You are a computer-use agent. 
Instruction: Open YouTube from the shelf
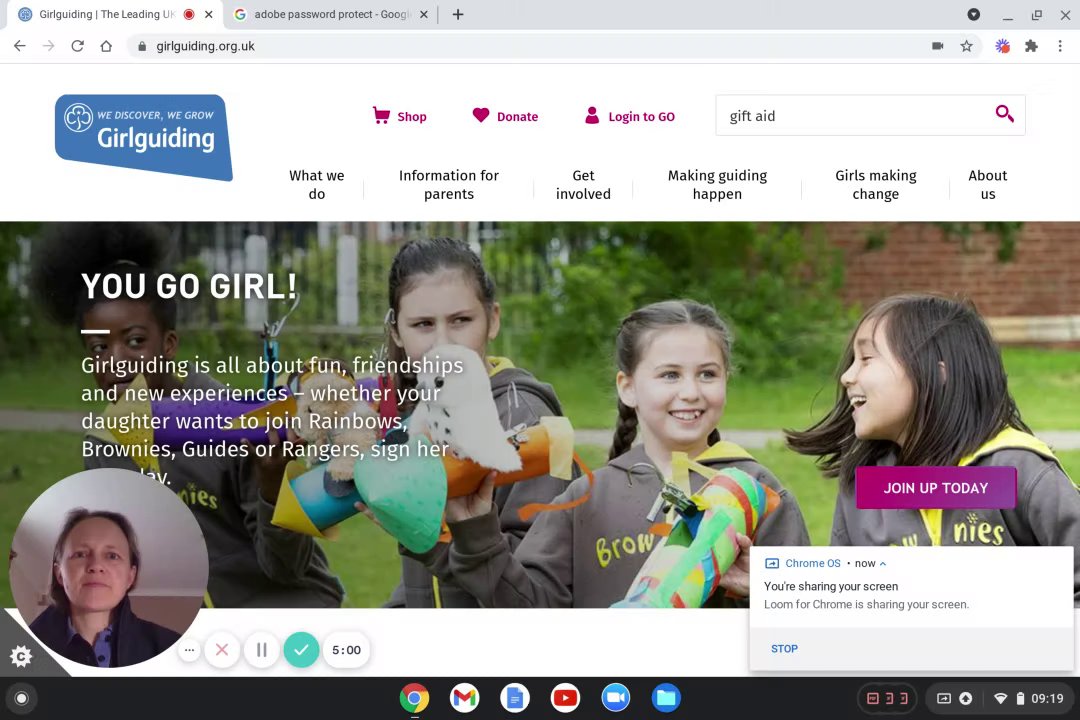pos(565,699)
